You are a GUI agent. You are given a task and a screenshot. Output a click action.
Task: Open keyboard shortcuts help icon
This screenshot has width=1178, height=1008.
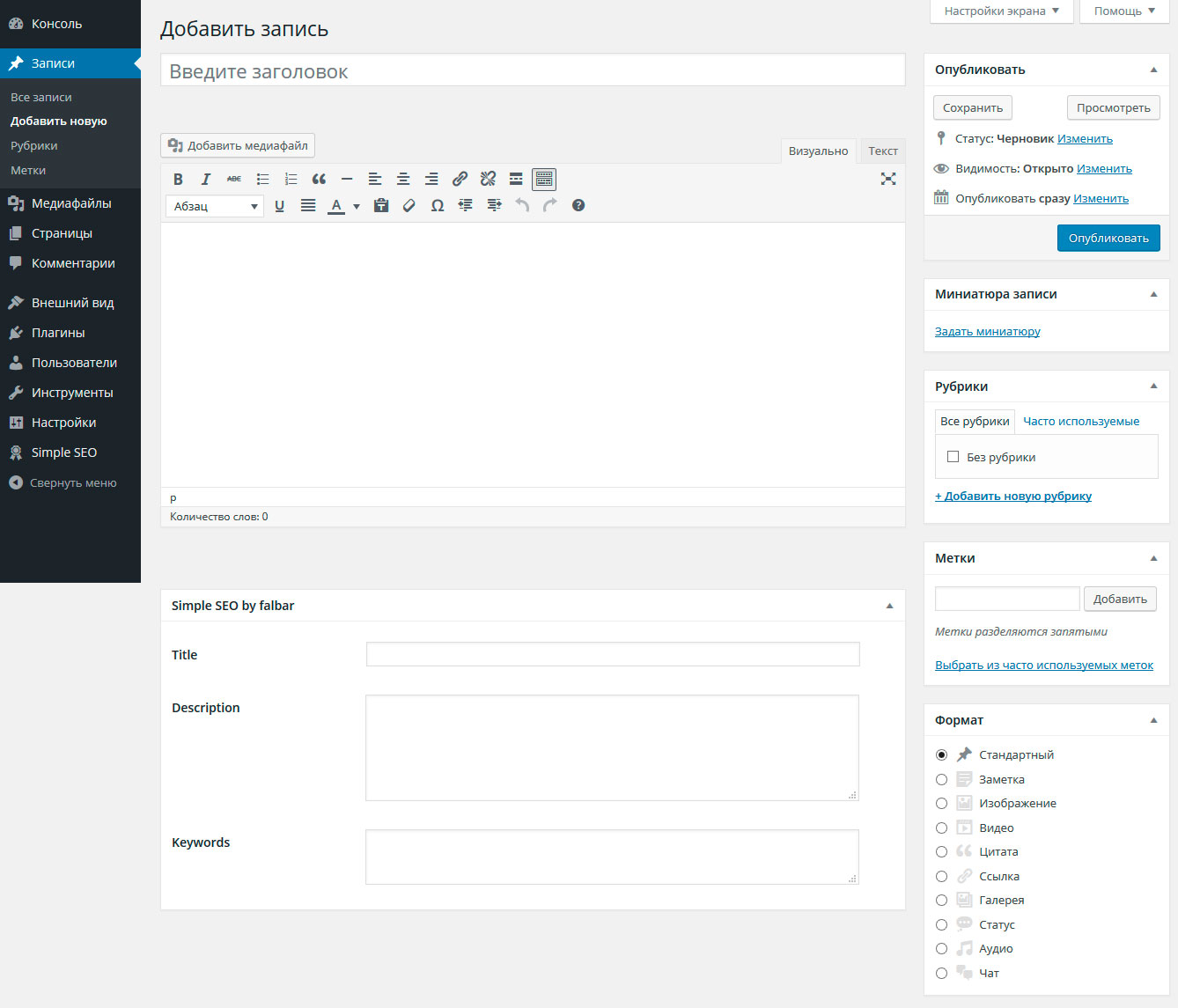pyautogui.click(x=578, y=205)
